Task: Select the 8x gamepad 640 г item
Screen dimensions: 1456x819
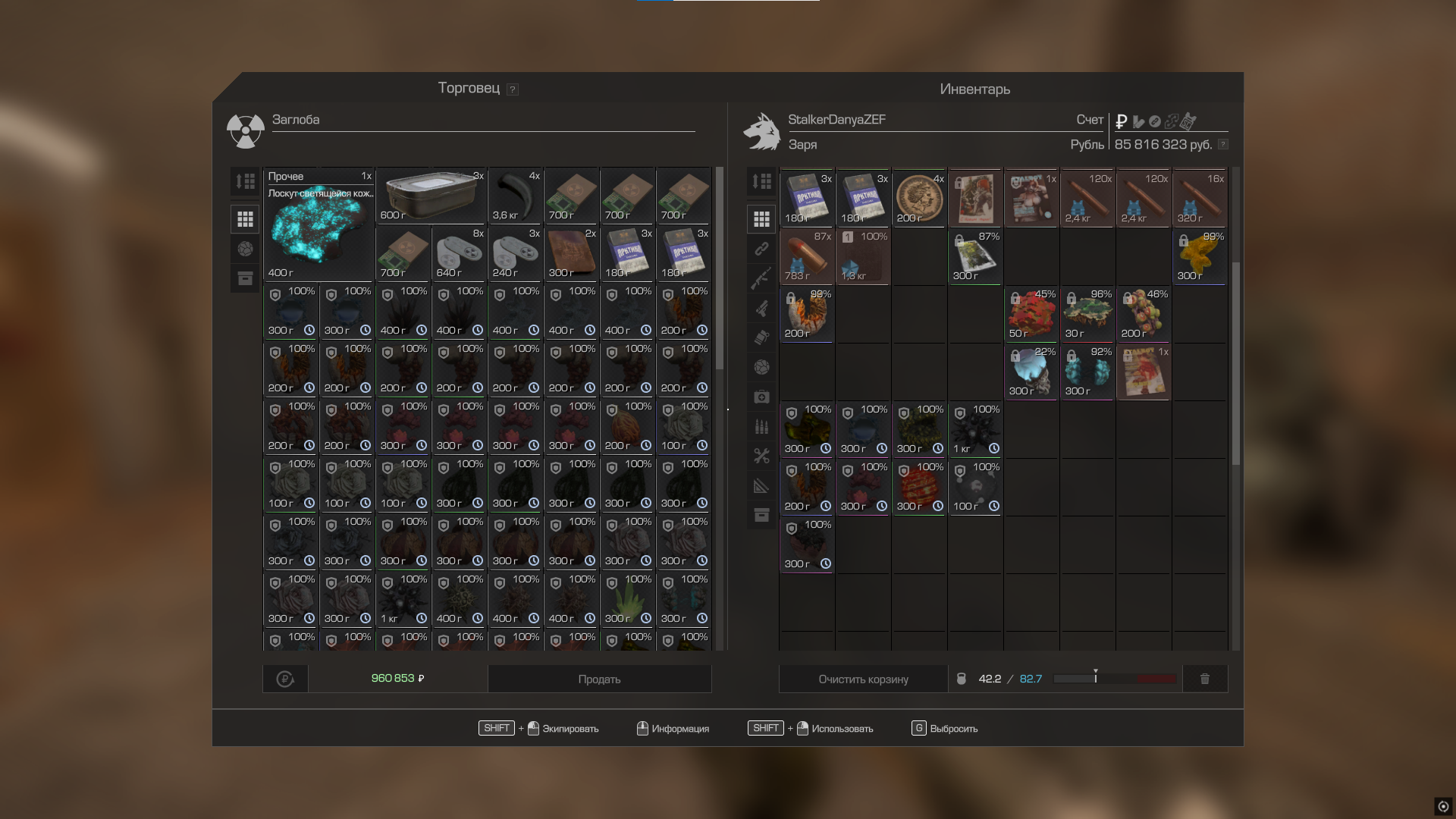Action: tap(459, 253)
